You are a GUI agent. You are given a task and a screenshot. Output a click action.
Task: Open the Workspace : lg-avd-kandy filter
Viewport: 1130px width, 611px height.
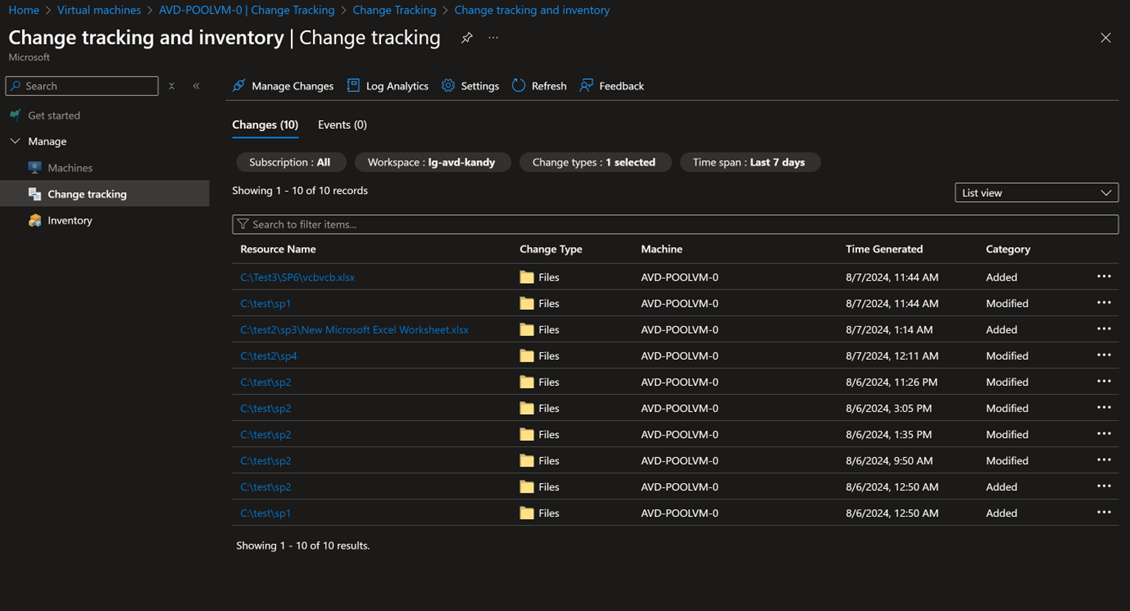[432, 162]
